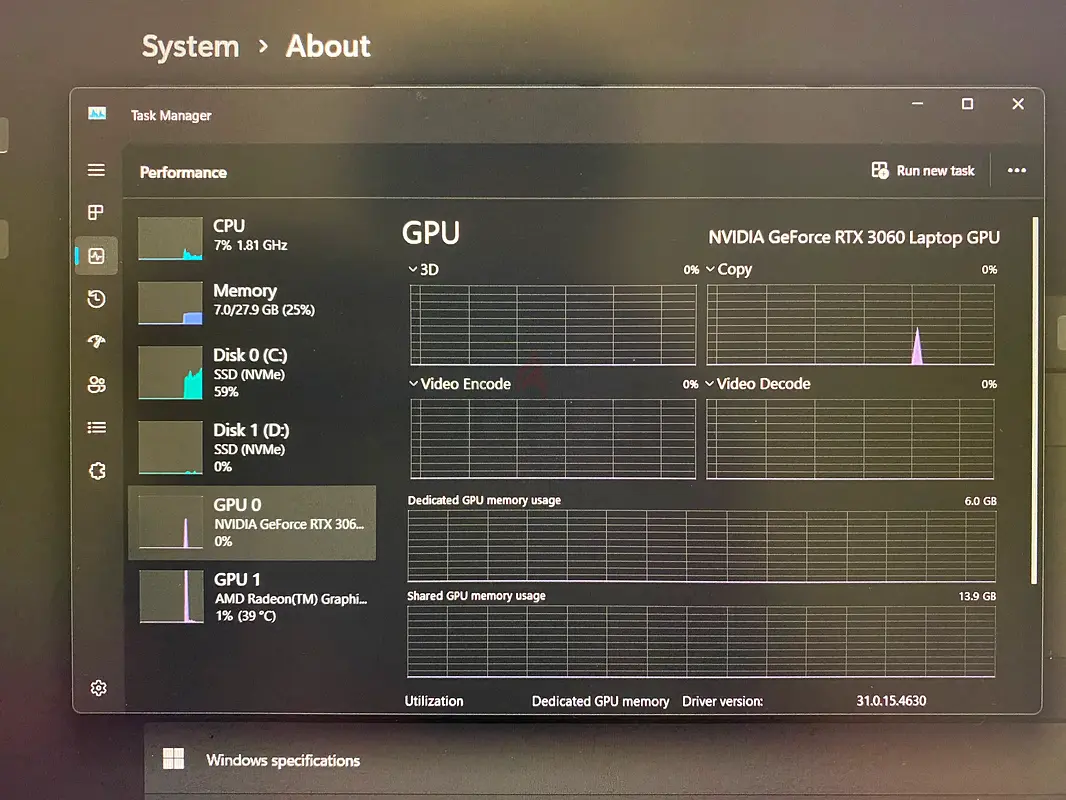Viewport: 1066px width, 800px height.
Task: Click the Video Decode graph
Action: [x=850, y=438]
